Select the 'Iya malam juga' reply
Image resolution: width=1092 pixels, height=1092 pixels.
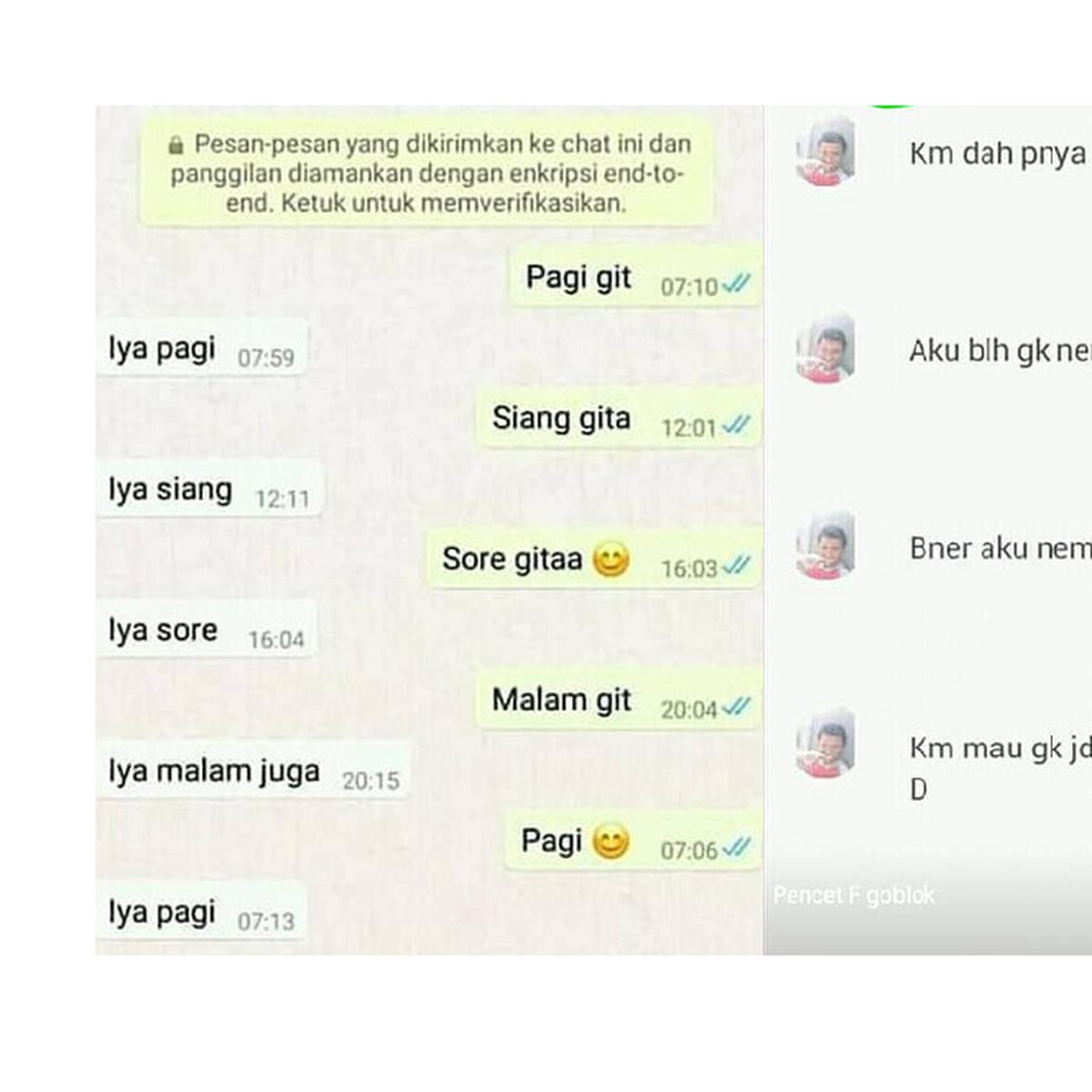253,772
